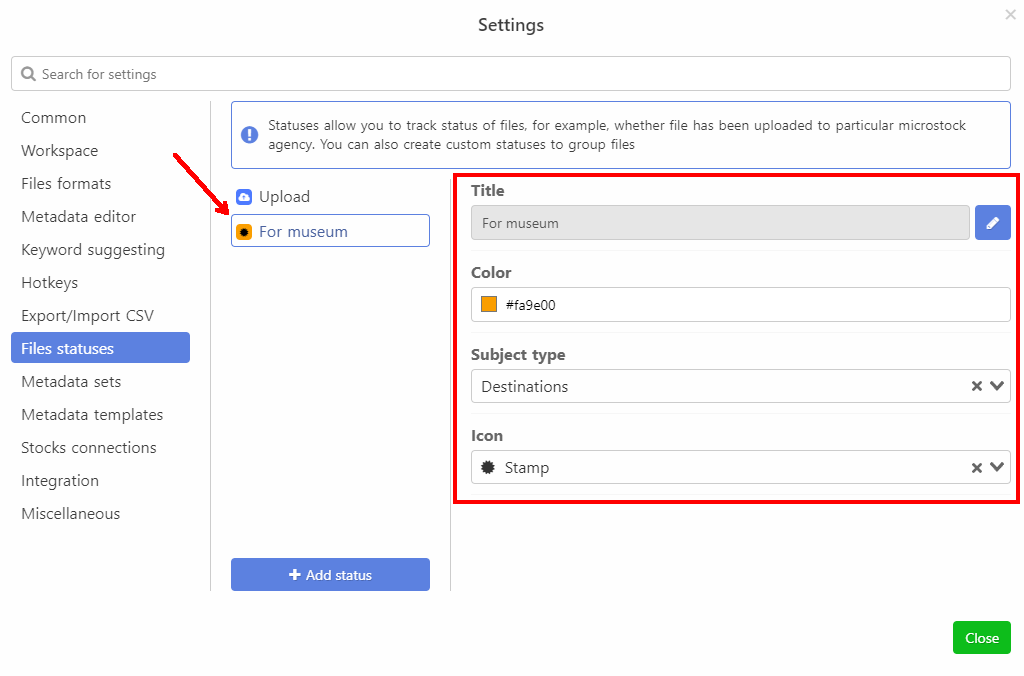1024x676 pixels.
Task: Go to Workspace settings
Action: (x=59, y=151)
